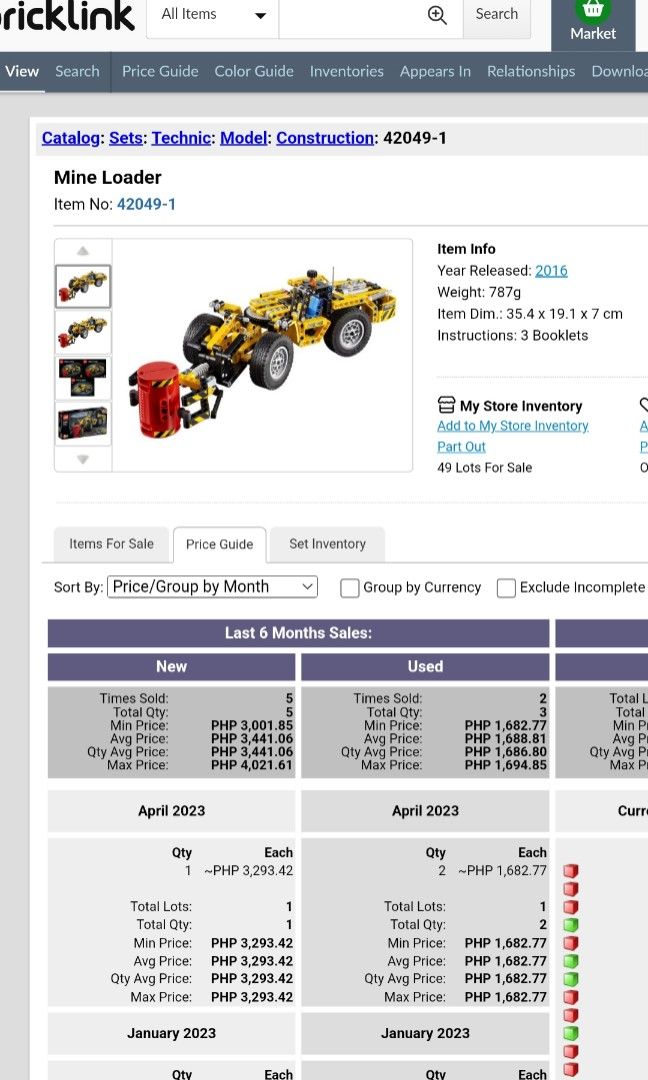Expand the Sort By dropdown

pos(212,587)
